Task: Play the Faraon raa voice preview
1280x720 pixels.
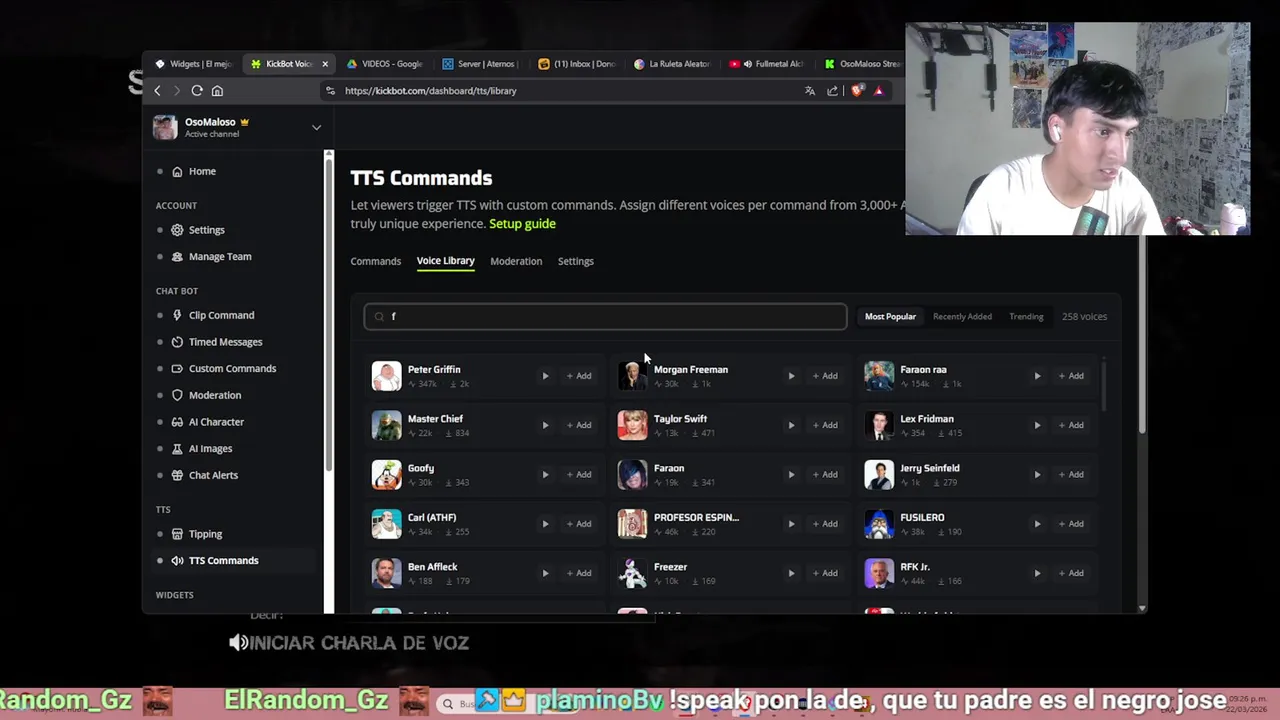Action: tap(1037, 376)
